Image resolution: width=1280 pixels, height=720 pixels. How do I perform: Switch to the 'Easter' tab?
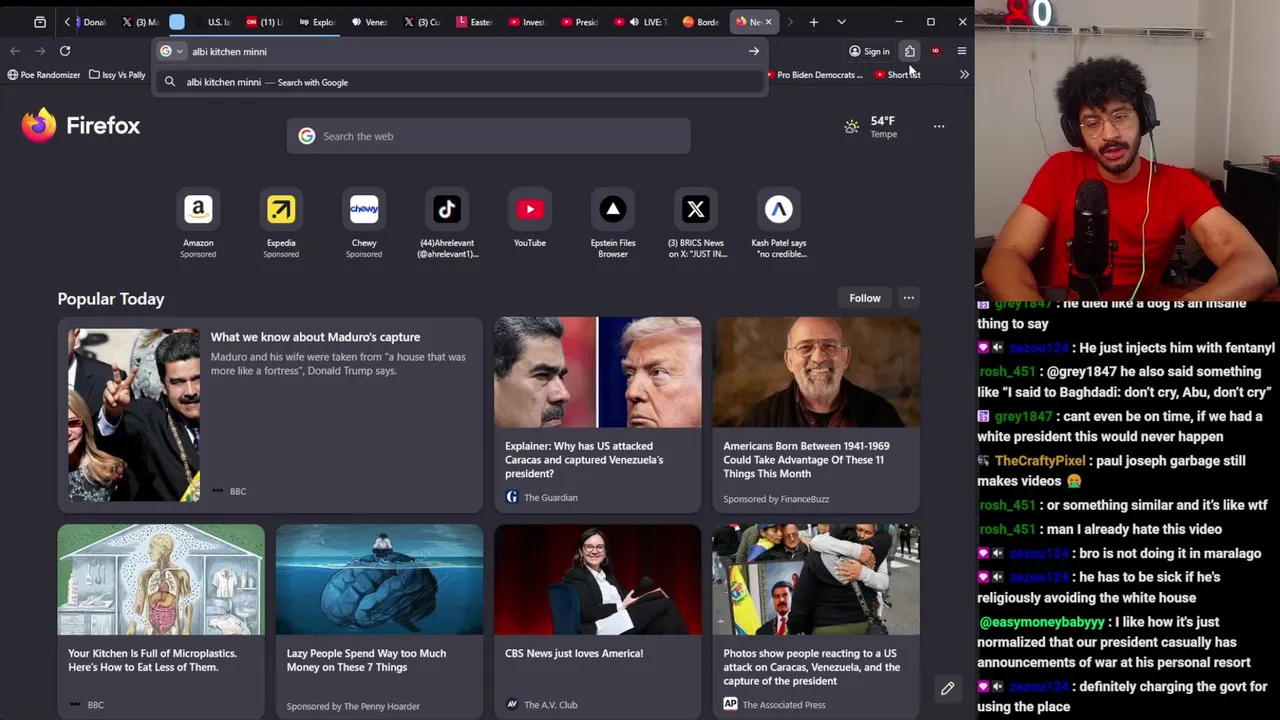(x=474, y=21)
